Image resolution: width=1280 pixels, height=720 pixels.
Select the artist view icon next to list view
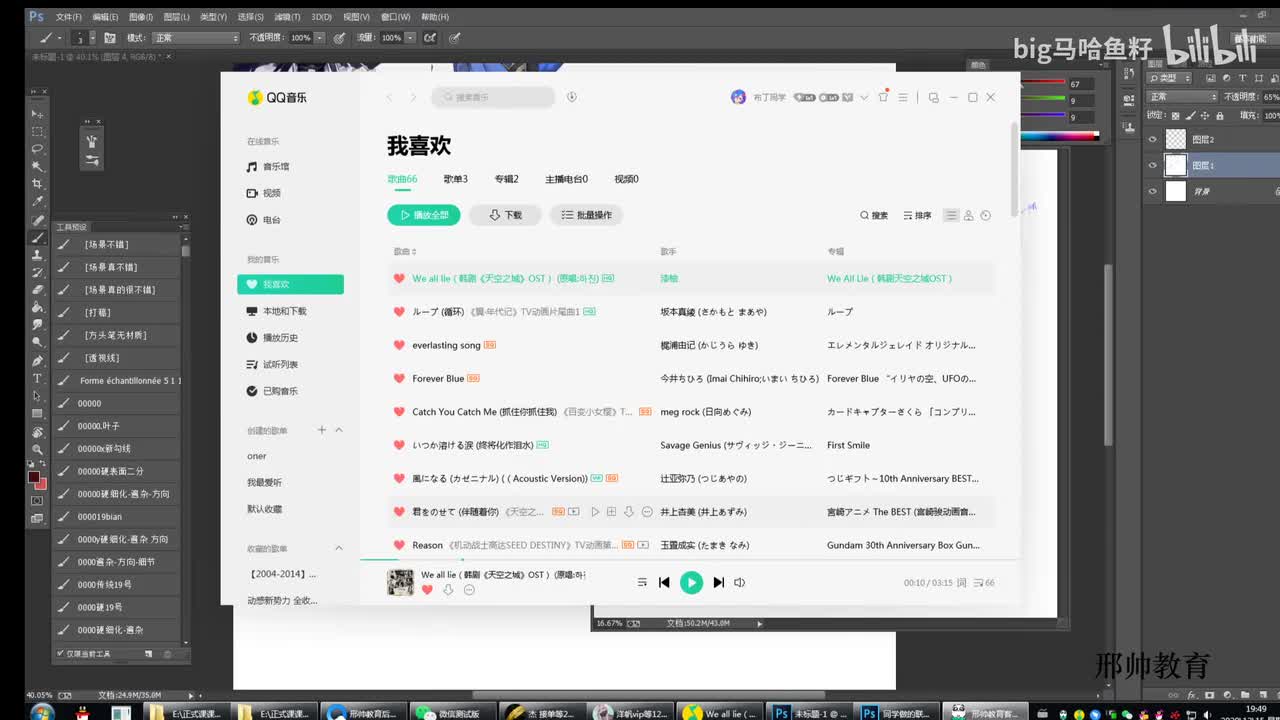point(968,215)
